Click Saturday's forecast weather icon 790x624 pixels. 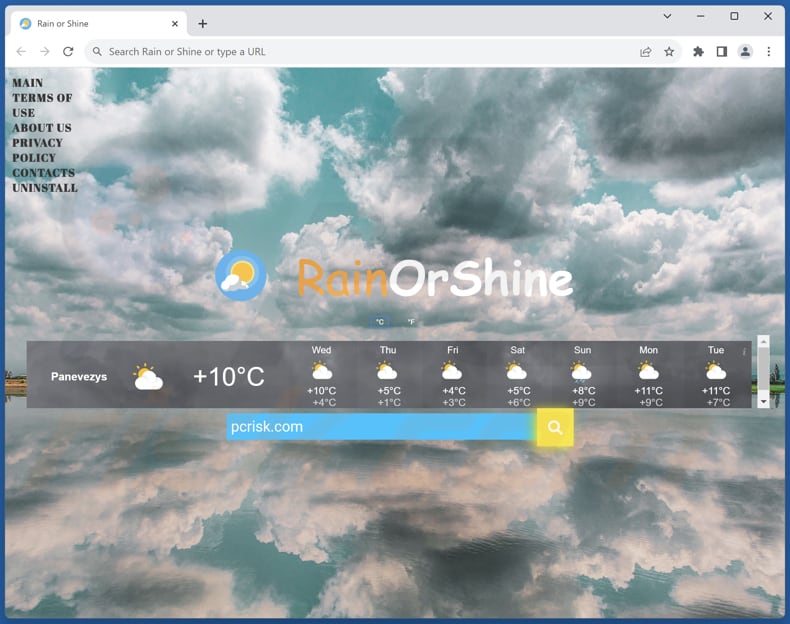(516, 371)
